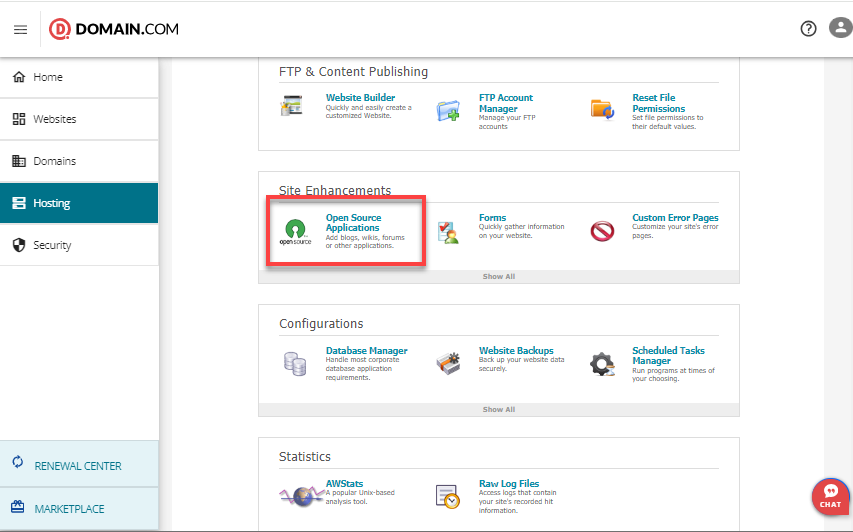Open the Website Backups link
This screenshot has width=853, height=532.
[x=516, y=351]
